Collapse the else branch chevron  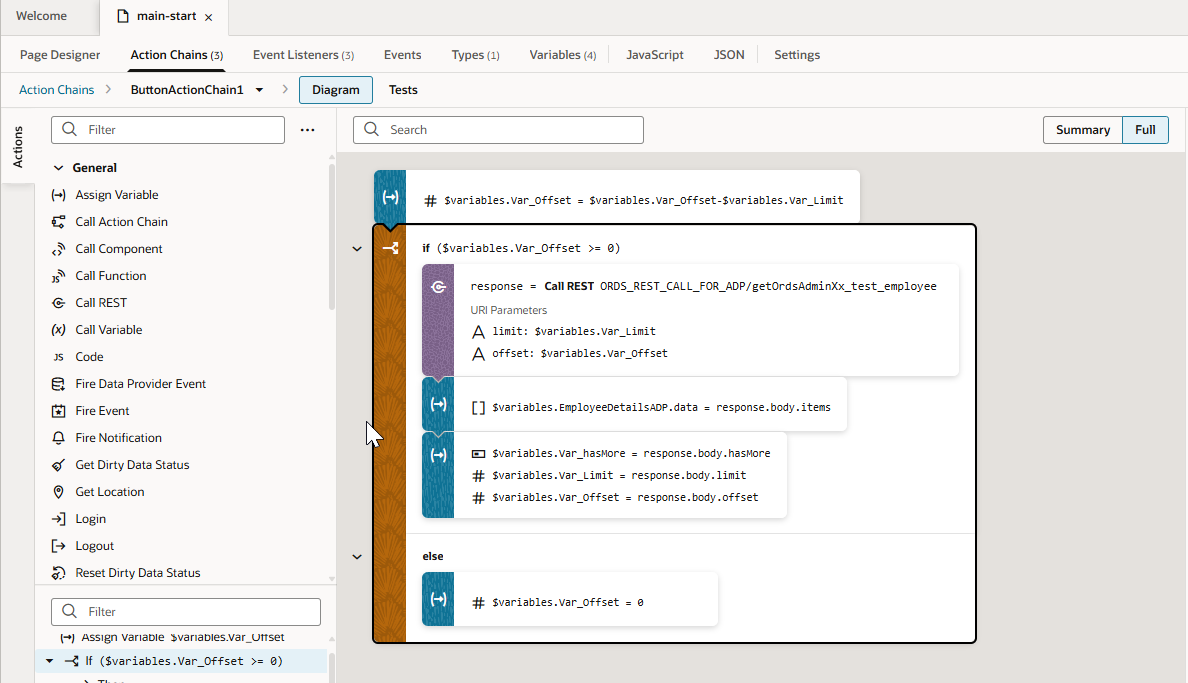[x=357, y=556]
